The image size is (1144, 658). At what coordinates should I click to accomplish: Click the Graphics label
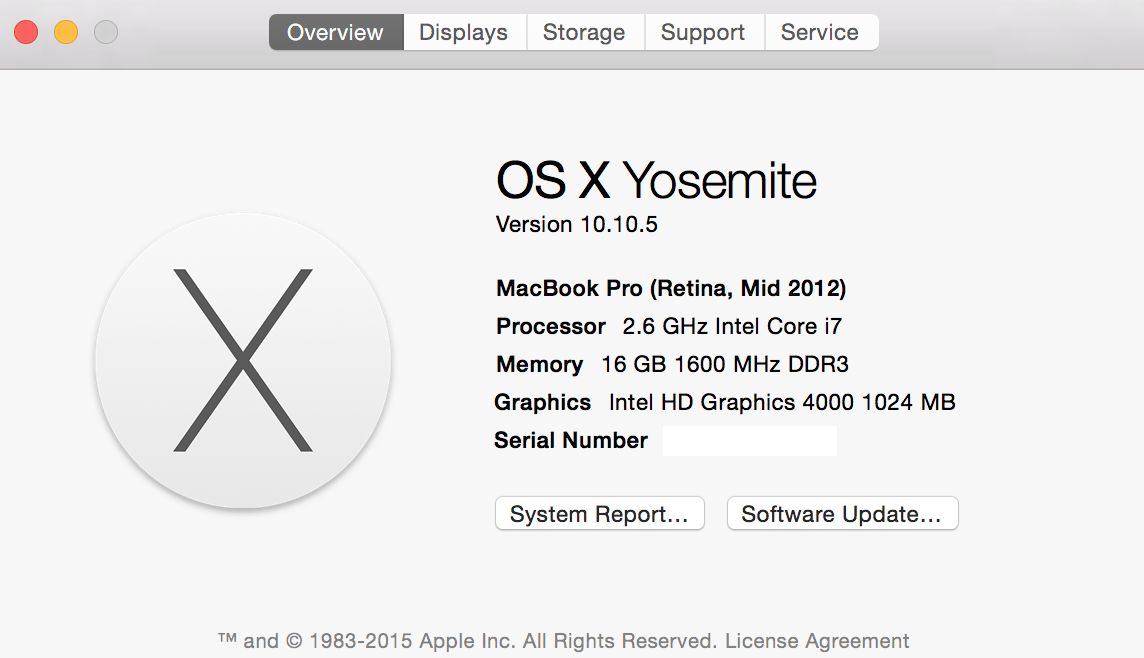[542, 402]
